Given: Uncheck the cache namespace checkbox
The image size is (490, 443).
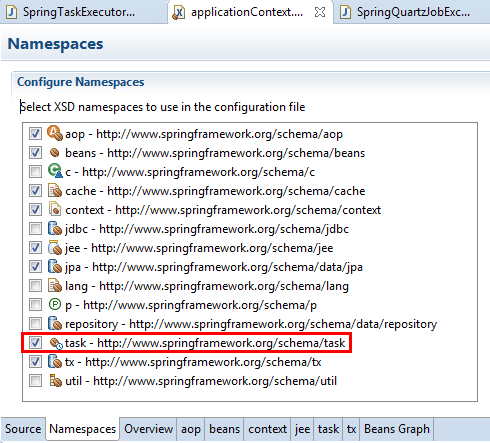Looking at the screenshot, I should 35,191.
